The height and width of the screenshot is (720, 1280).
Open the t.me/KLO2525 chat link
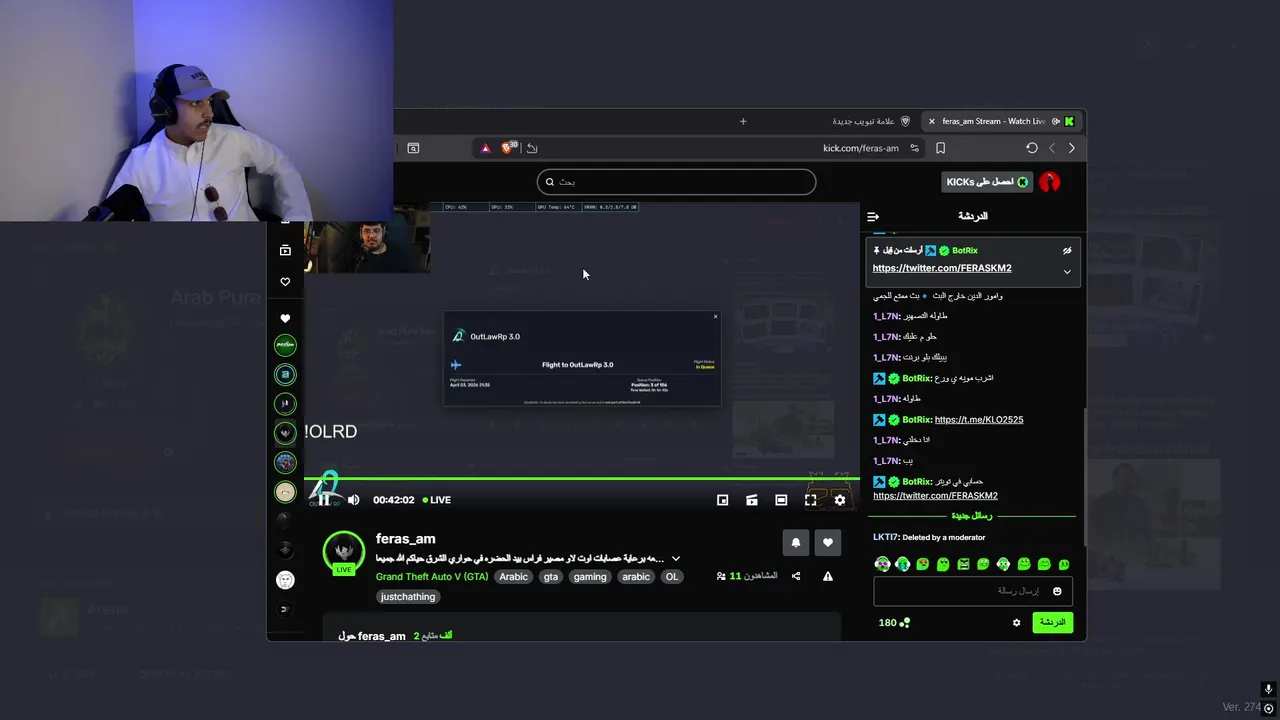coord(979,420)
